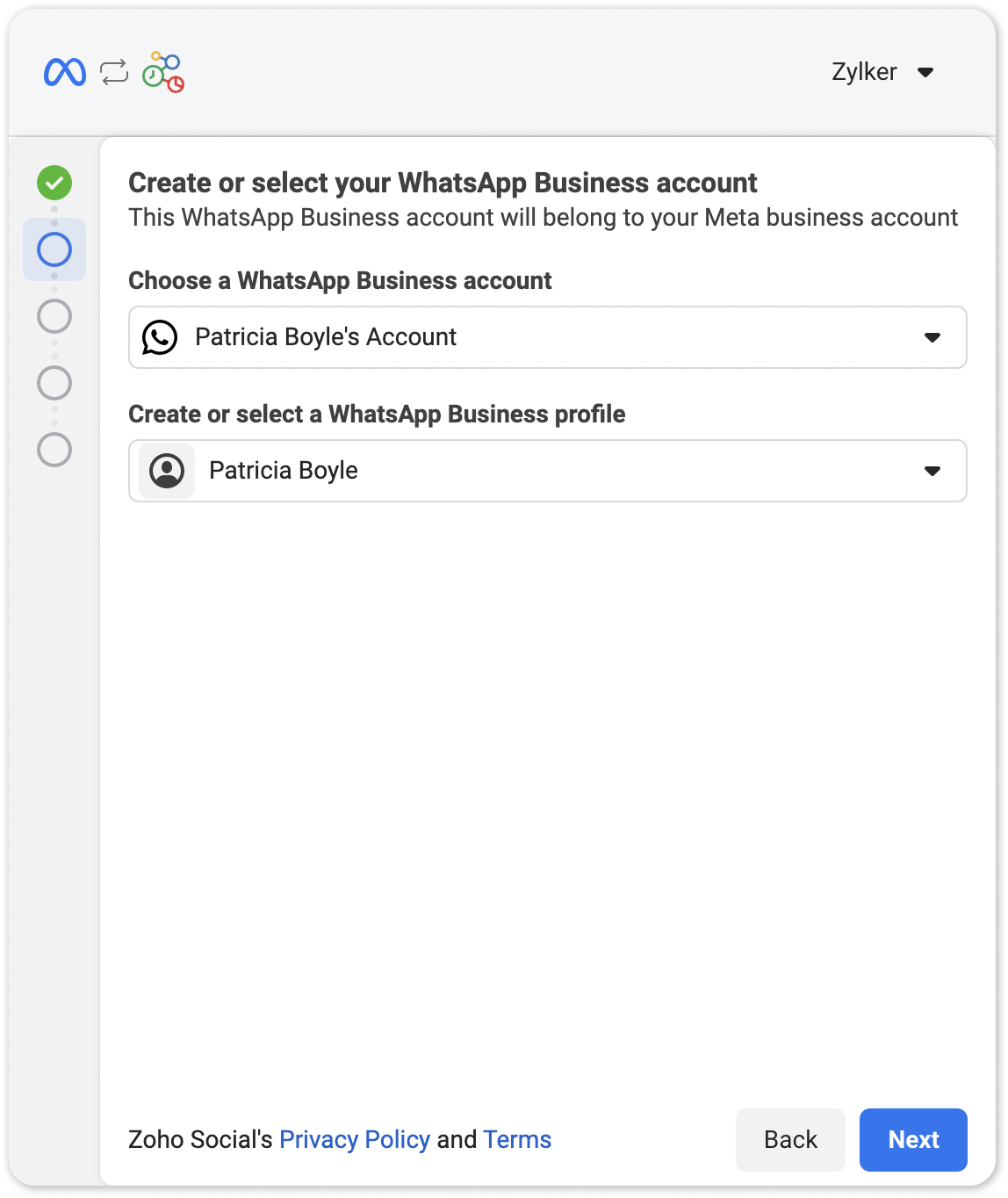Click the Zylker business name label
Screen dimensions: 1008x1198
pyautogui.click(x=864, y=72)
